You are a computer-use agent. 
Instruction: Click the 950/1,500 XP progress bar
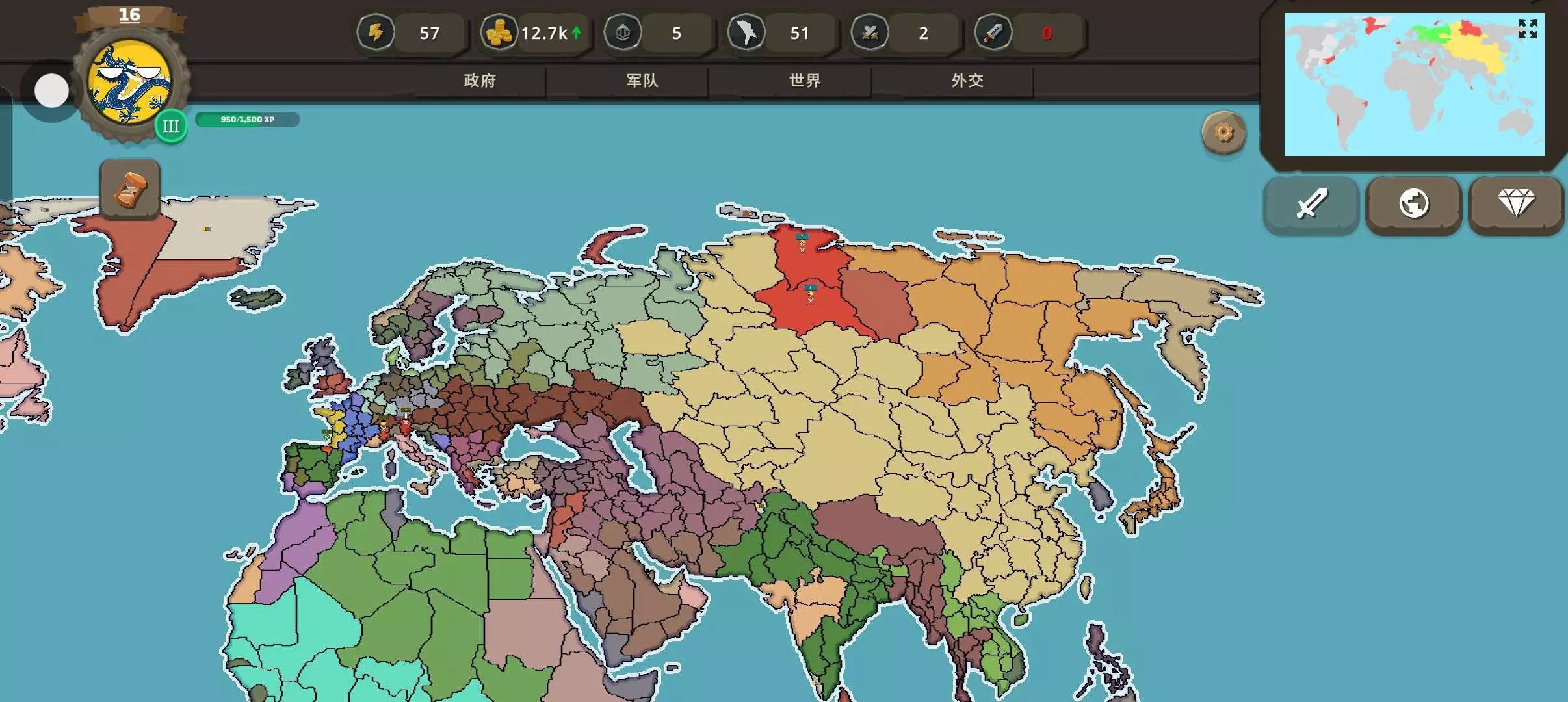click(247, 120)
